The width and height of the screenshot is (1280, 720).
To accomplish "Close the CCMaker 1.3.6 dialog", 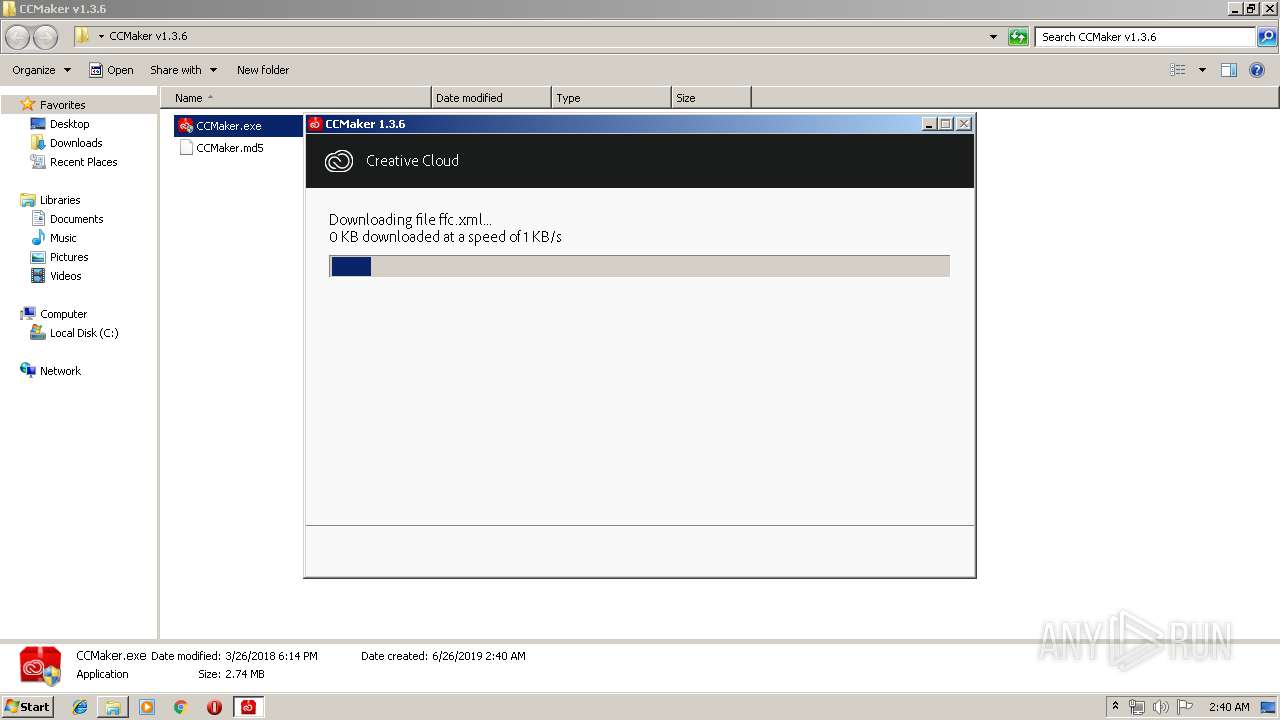I will point(964,124).
